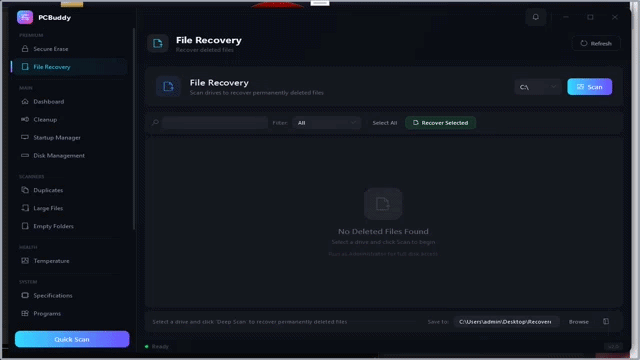Screen dimensions: 640x360
Task: Click Select All
Action: 384,122
